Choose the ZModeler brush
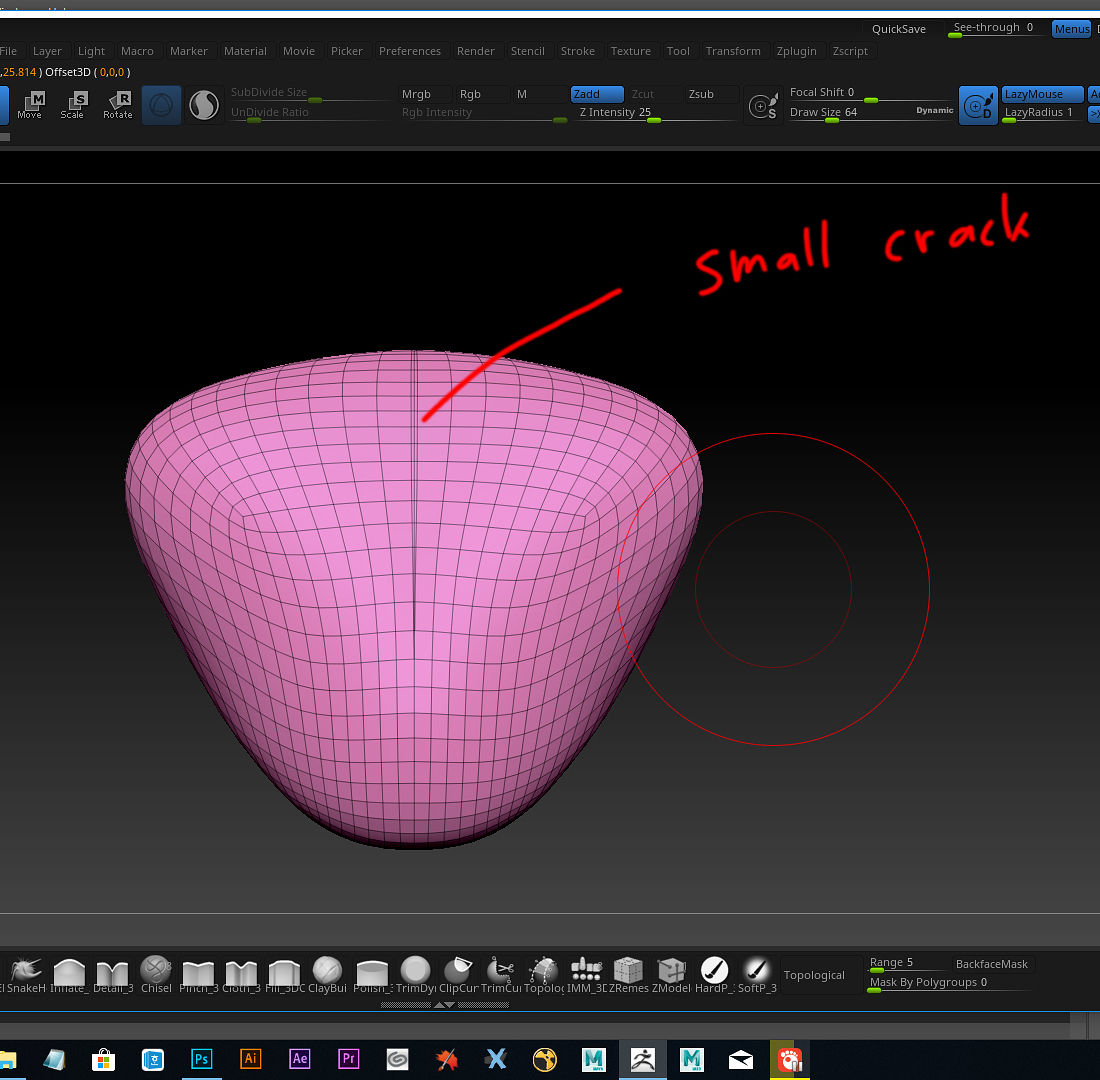The image size is (1100, 1080). tap(671, 975)
